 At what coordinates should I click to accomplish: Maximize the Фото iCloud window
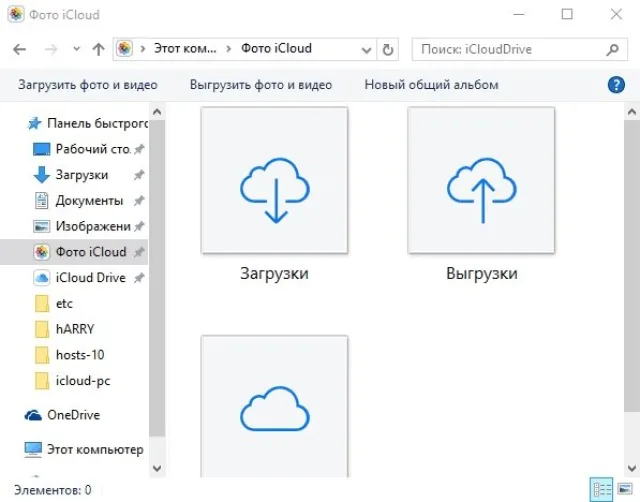click(x=567, y=14)
